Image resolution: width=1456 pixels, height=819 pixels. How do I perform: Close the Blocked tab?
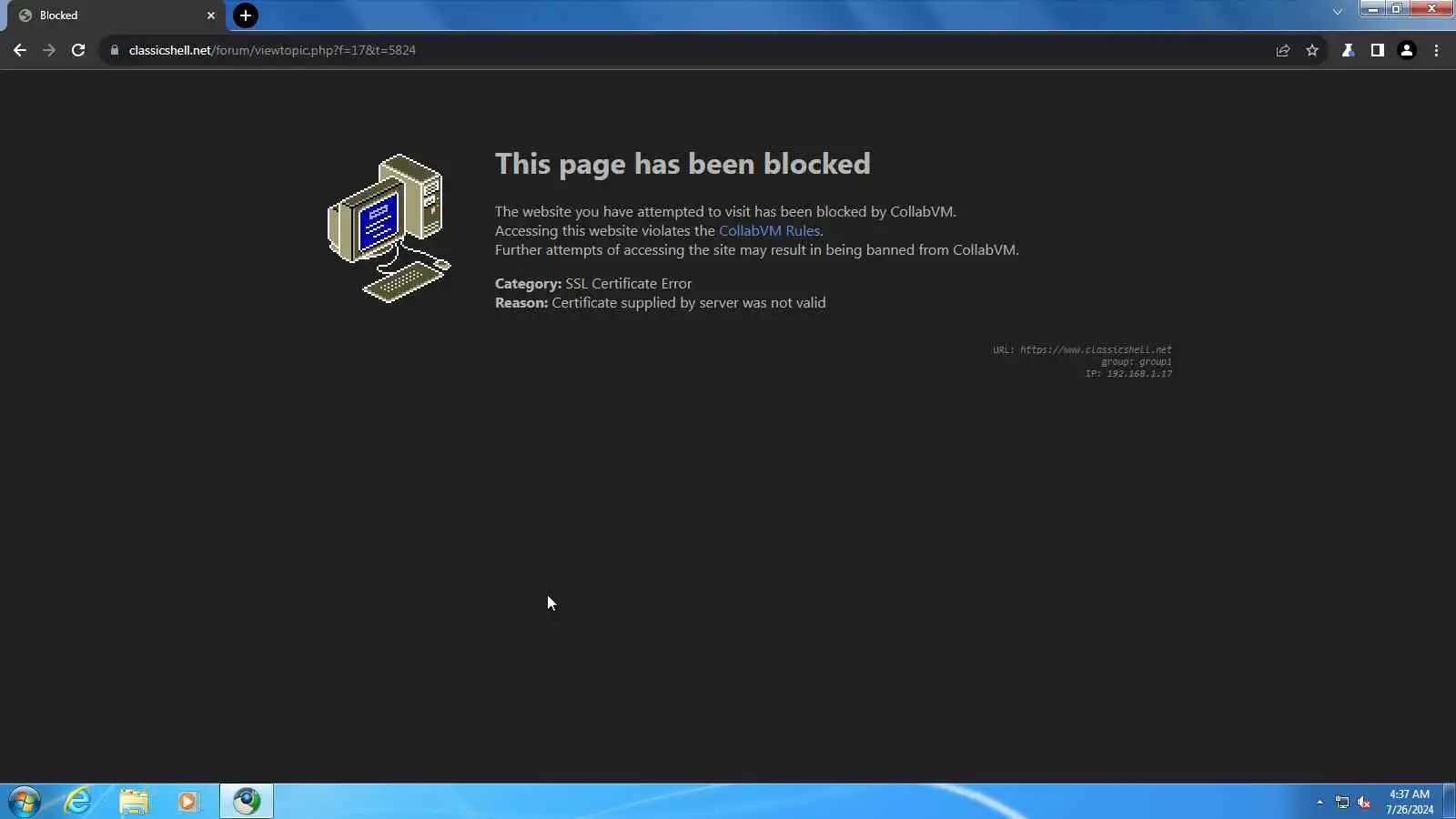(x=211, y=15)
